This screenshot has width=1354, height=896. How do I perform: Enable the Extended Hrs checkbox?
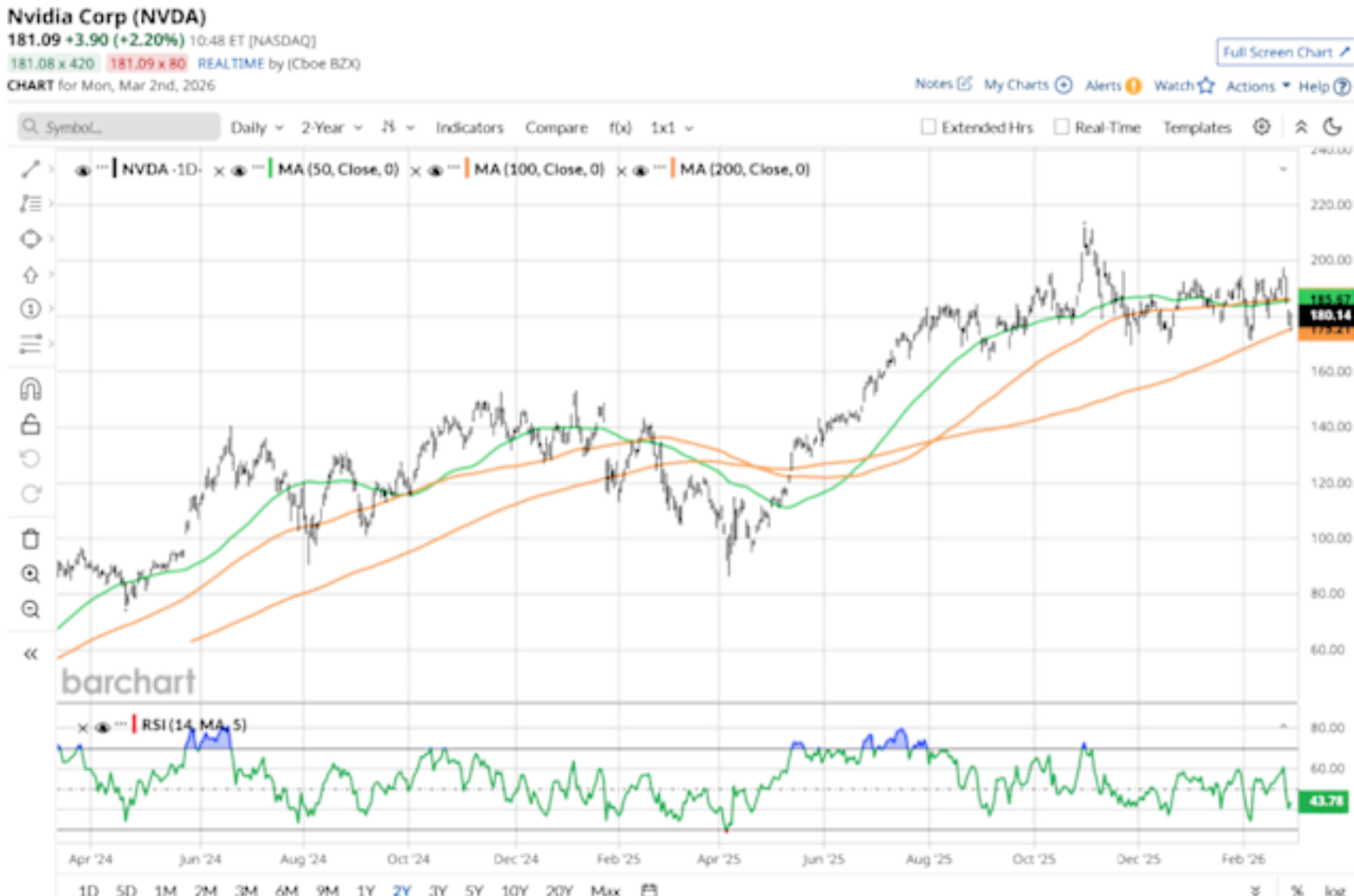pos(928,127)
